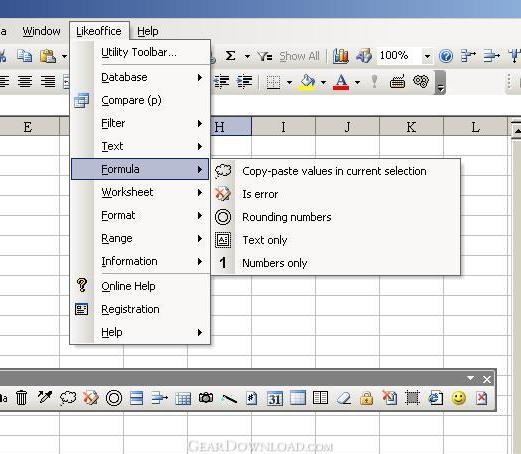521x454 pixels.
Task: Click the calendar 31 icon
Action: 275,398
